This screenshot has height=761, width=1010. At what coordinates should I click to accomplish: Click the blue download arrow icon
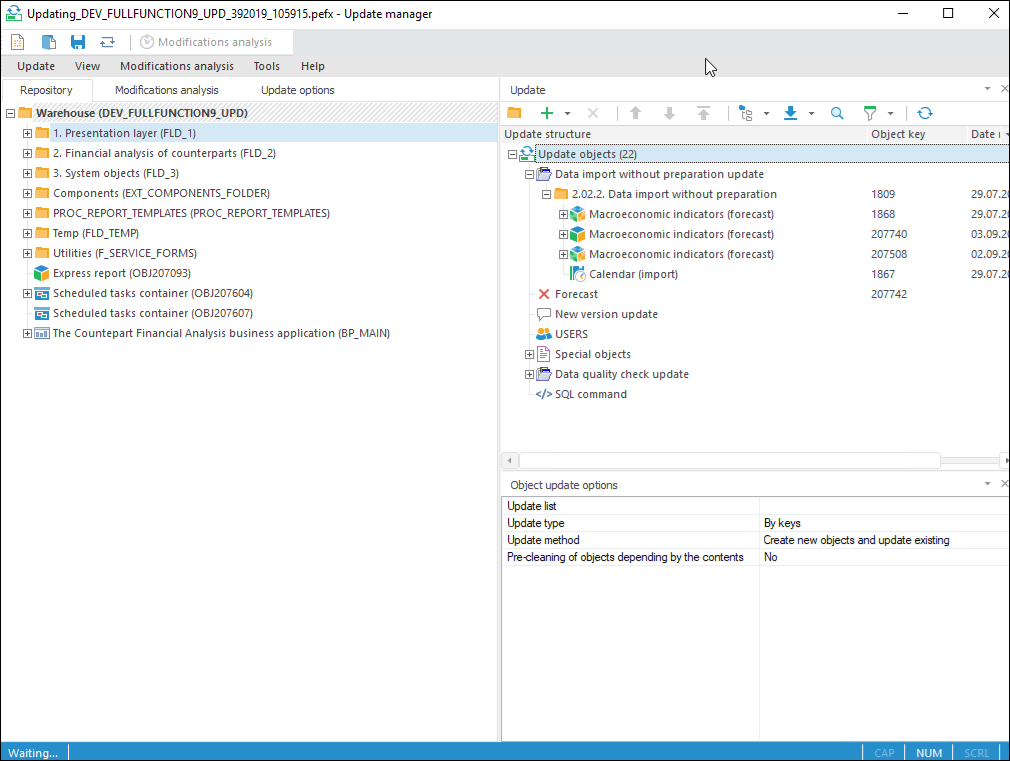[x=790, y=114]
